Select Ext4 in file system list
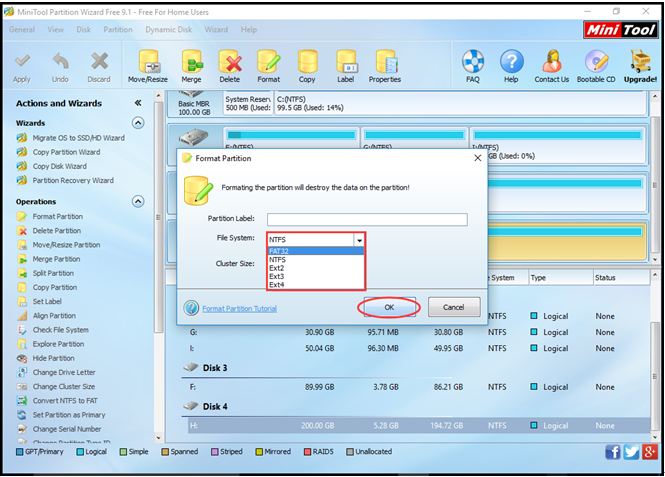Screen dimensions: 665x477 (316, 285)
